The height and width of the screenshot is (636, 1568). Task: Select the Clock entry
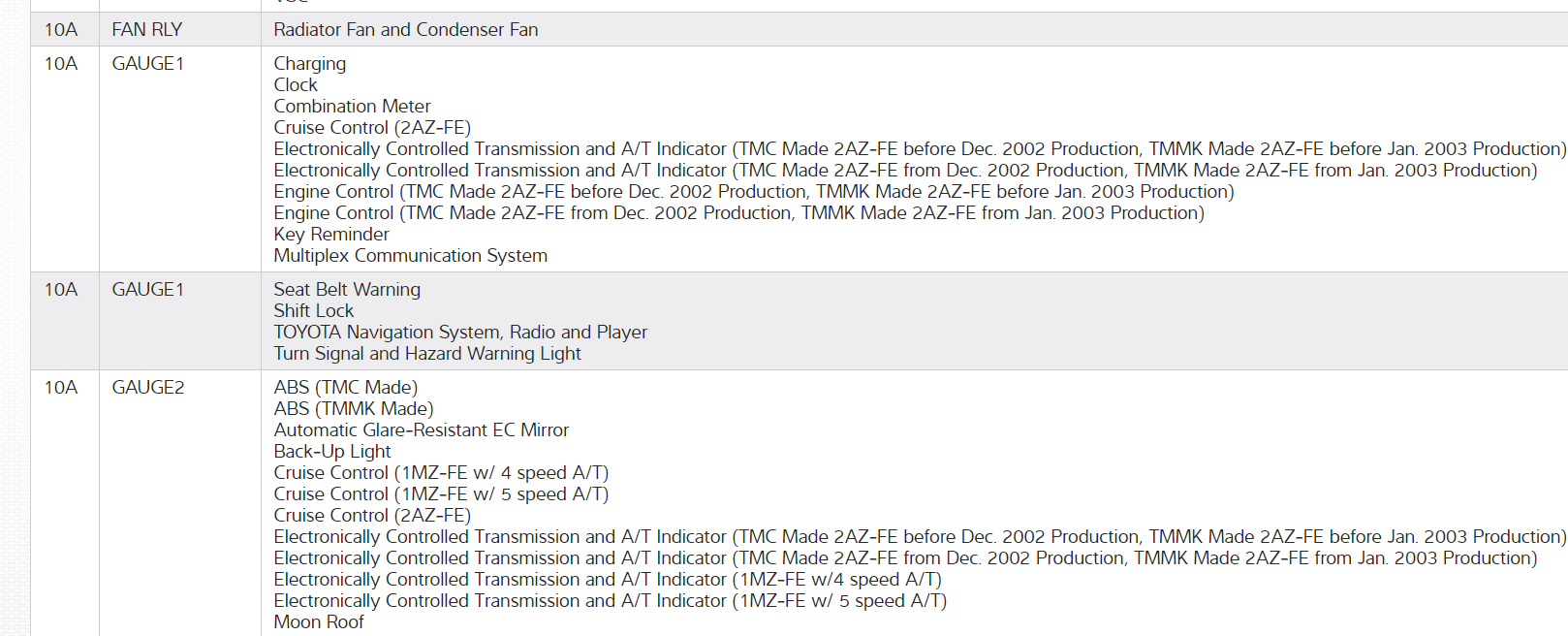[296, 85]
